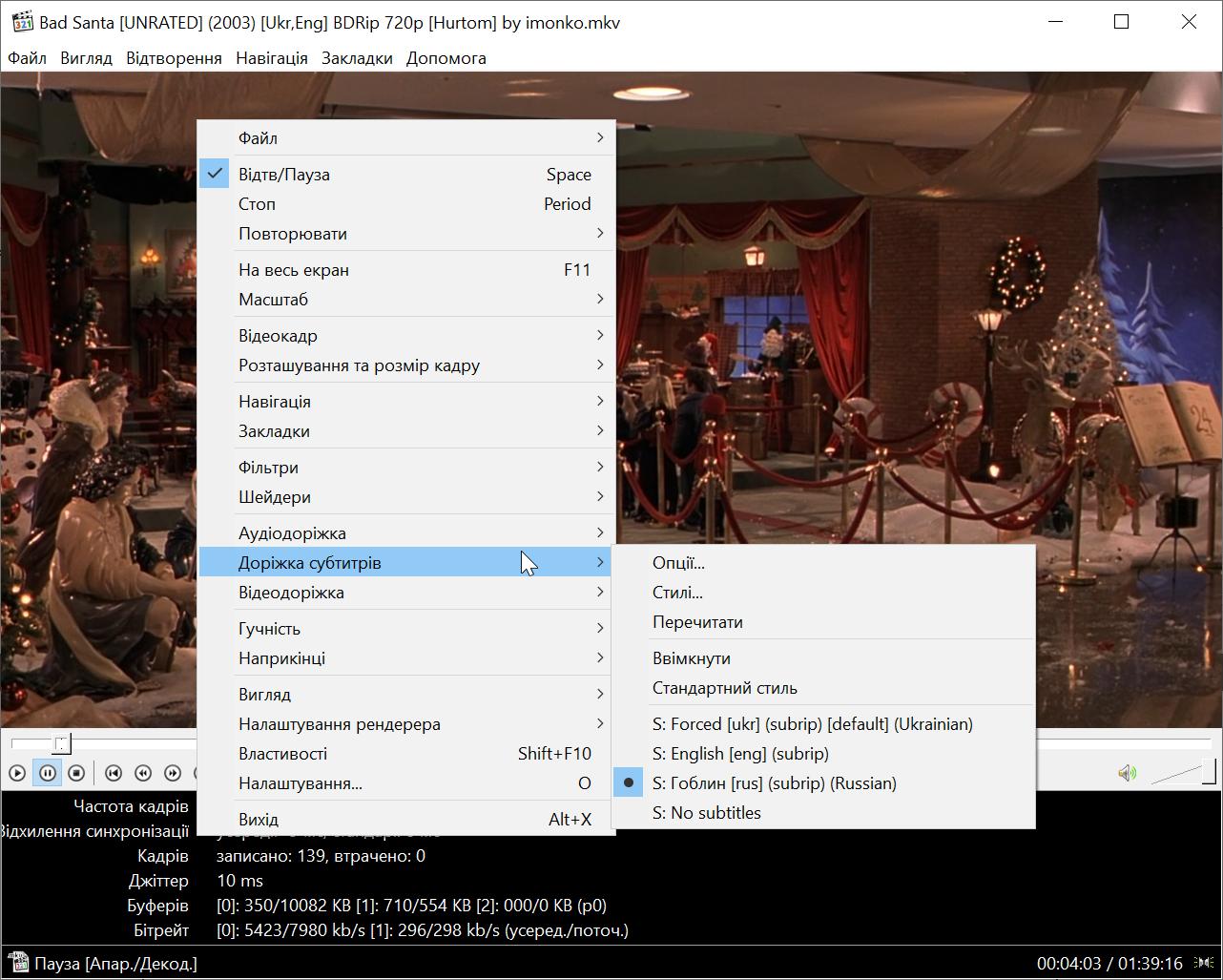Click the Частота кадрів label
The height and width of the screenshot is (980, 1223).
pyautogui.click(x=131, y=806)
